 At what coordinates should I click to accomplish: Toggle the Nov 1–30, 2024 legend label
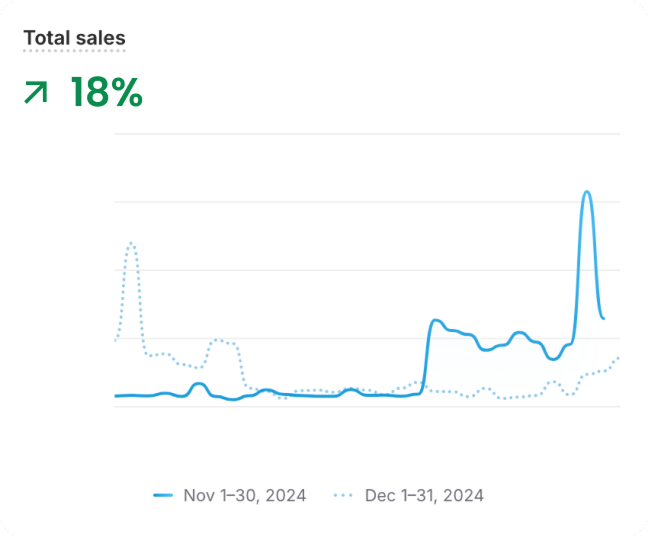pyautogui.click(x=244, y=495)
